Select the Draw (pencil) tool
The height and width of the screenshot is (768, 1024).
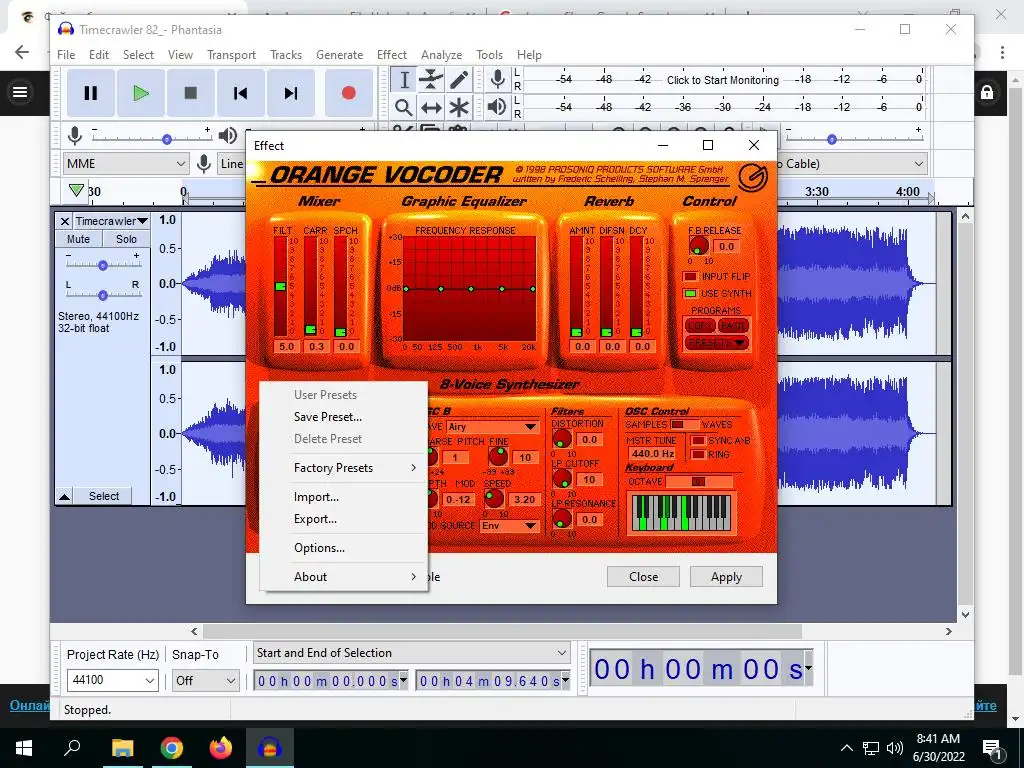[x=459, y=80]
